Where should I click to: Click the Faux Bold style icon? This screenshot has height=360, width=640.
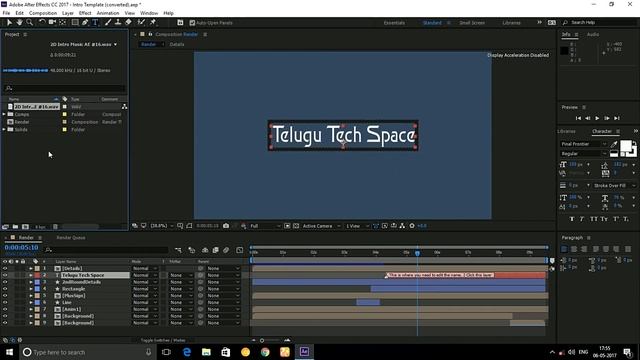(572, 219)
